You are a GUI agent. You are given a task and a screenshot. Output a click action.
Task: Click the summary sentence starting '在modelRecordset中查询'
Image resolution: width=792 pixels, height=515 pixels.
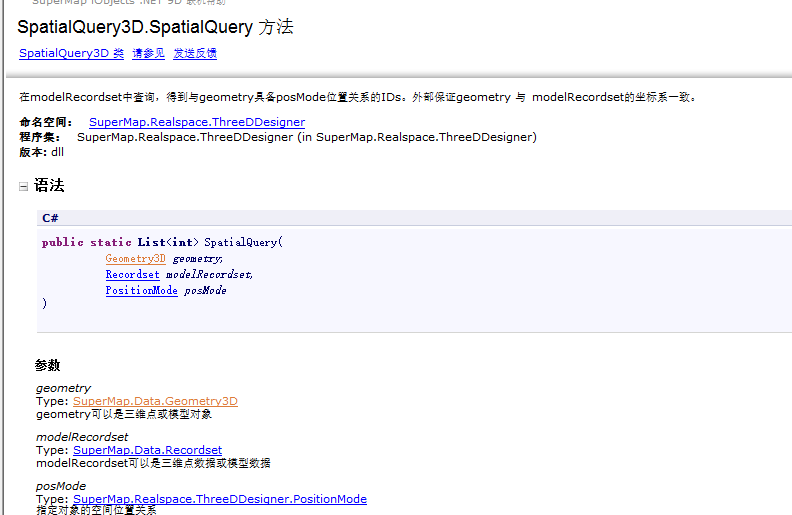[x=358, y=97]
